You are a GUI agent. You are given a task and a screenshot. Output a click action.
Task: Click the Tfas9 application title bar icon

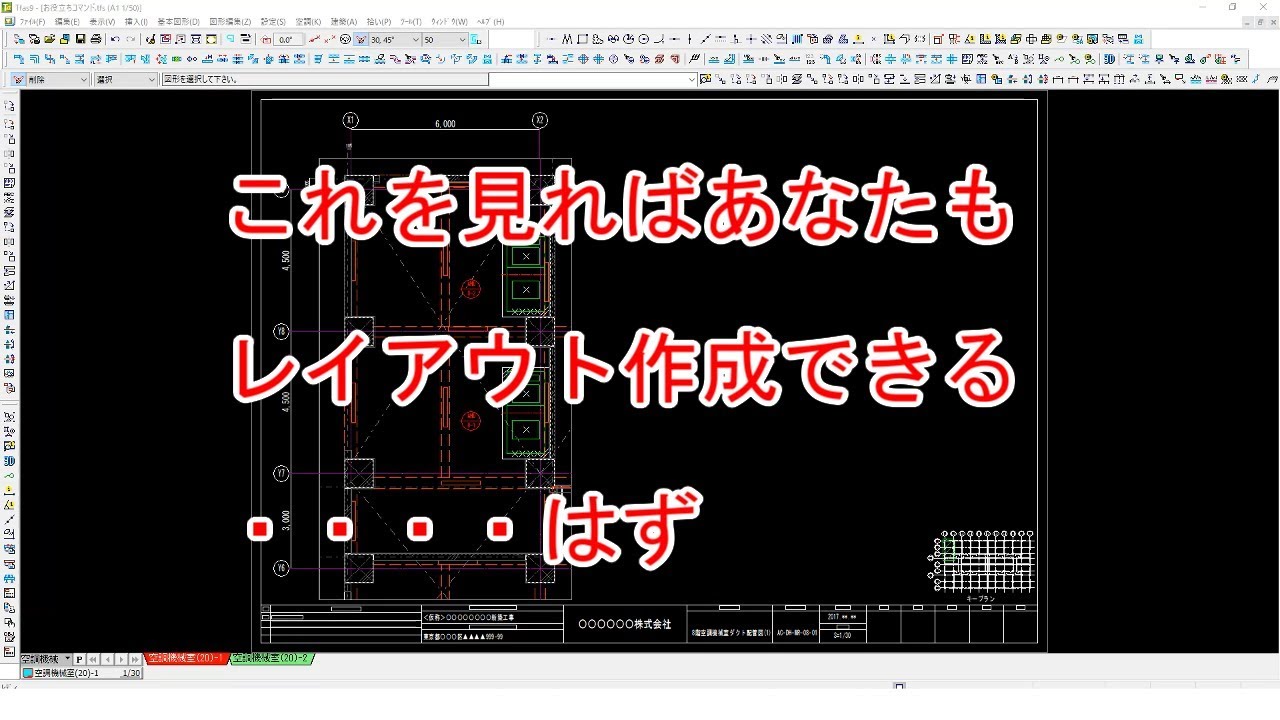(x=7, y=6)
